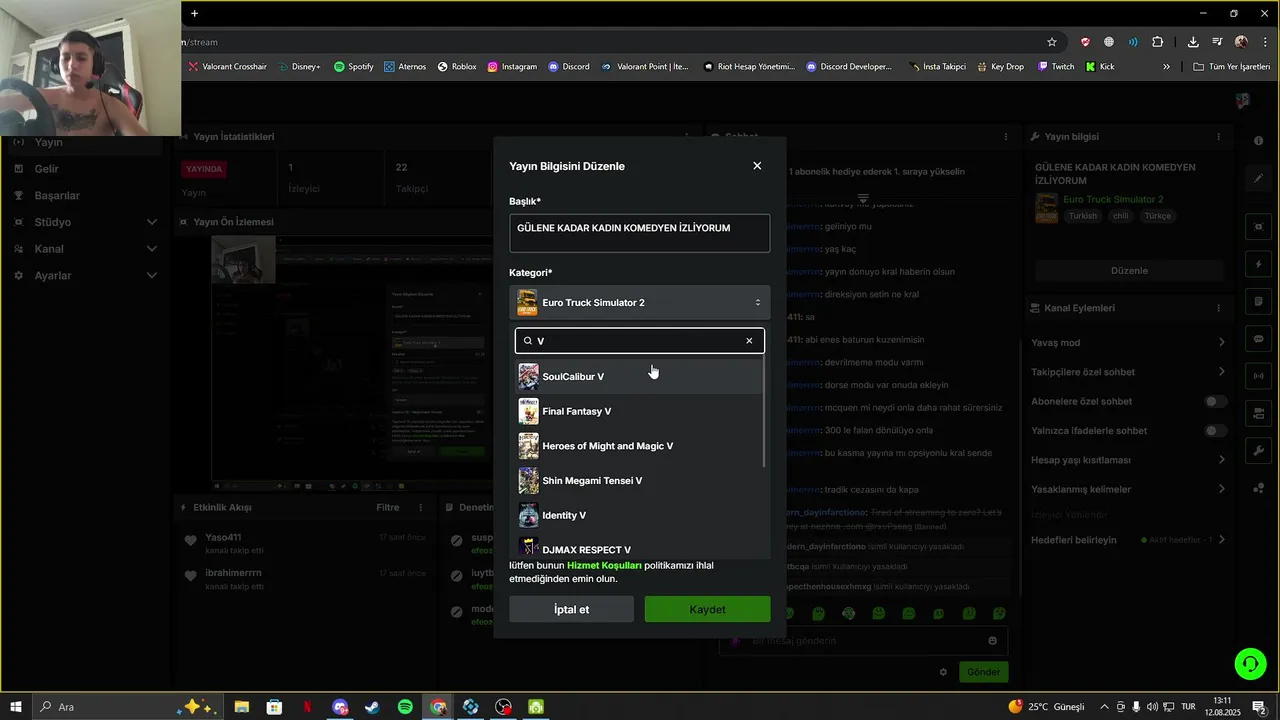Open the Spotify bookmark
The width and height of the screenshot is (1280, 720).
pos(353,67)
